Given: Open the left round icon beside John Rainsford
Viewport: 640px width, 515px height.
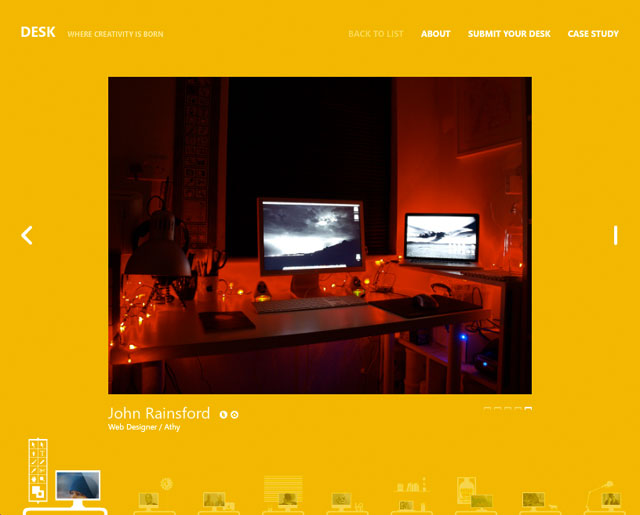Looking at the screenshot, I should [x=223, y=415].
